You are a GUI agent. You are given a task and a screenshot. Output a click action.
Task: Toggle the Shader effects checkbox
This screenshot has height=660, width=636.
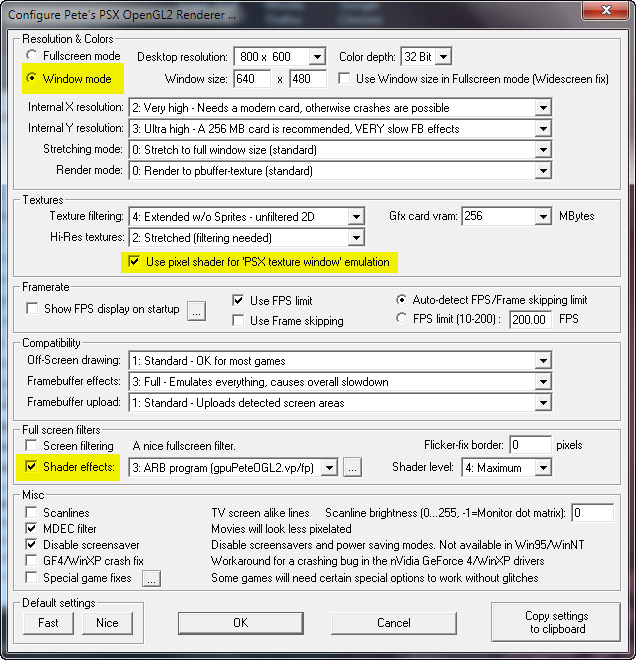click(x=31, y=466)
